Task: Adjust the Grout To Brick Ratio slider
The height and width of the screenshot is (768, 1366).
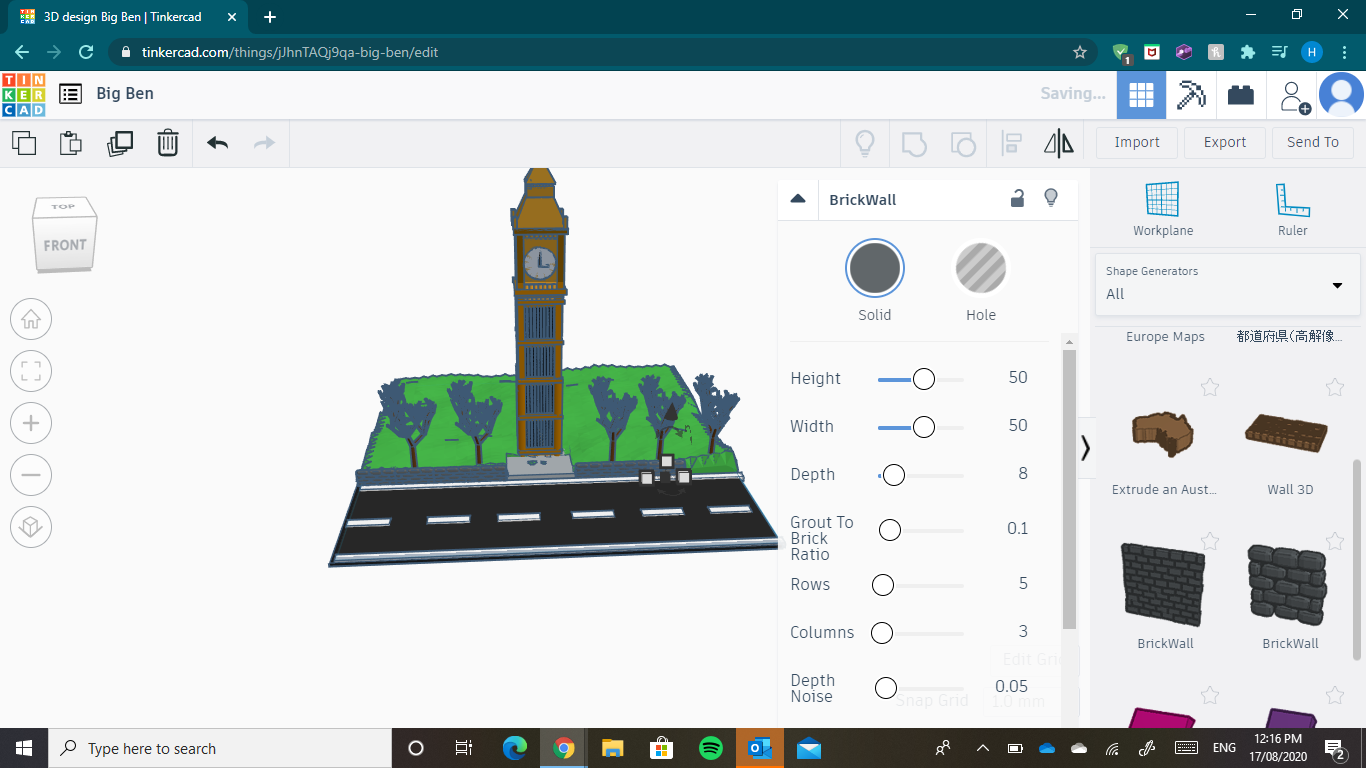Action: (x=889, y=530)
